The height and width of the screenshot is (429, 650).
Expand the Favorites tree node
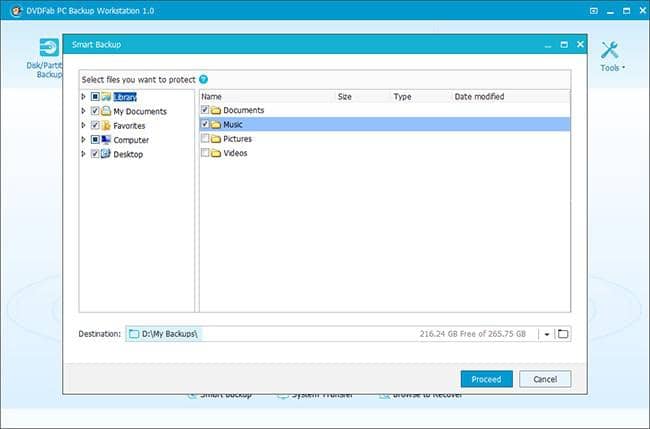[83, 125]
